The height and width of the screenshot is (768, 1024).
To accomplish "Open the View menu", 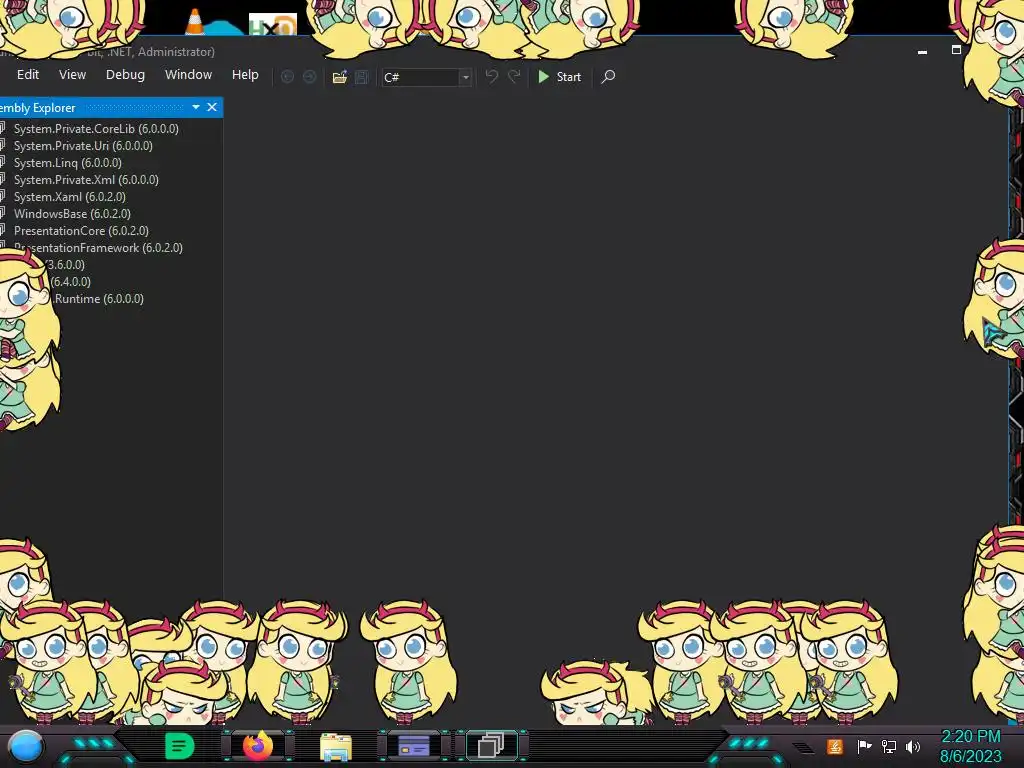I will pos(72,75).
